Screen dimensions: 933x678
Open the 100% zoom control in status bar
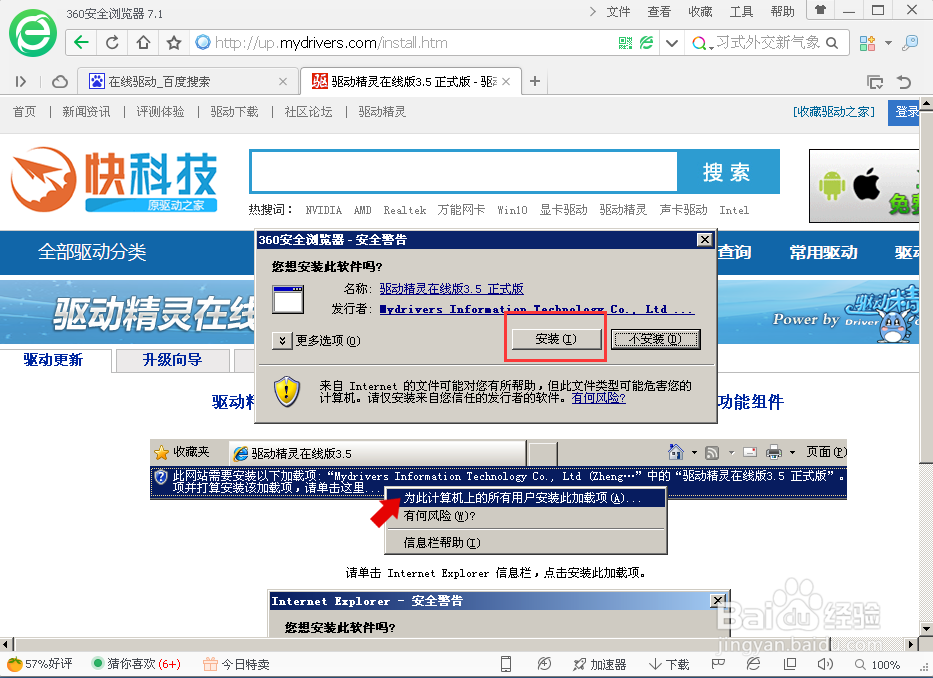(x=877, y=664)
